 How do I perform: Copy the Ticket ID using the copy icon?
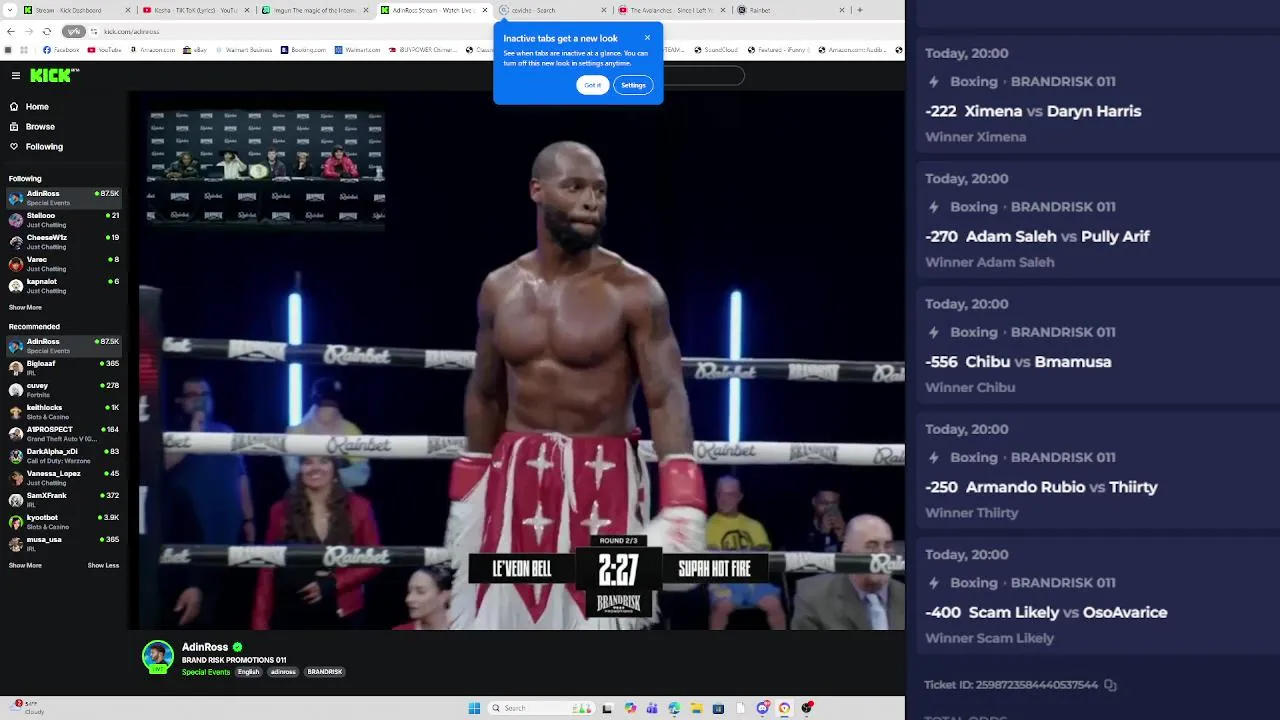(x=1110, y=685)
